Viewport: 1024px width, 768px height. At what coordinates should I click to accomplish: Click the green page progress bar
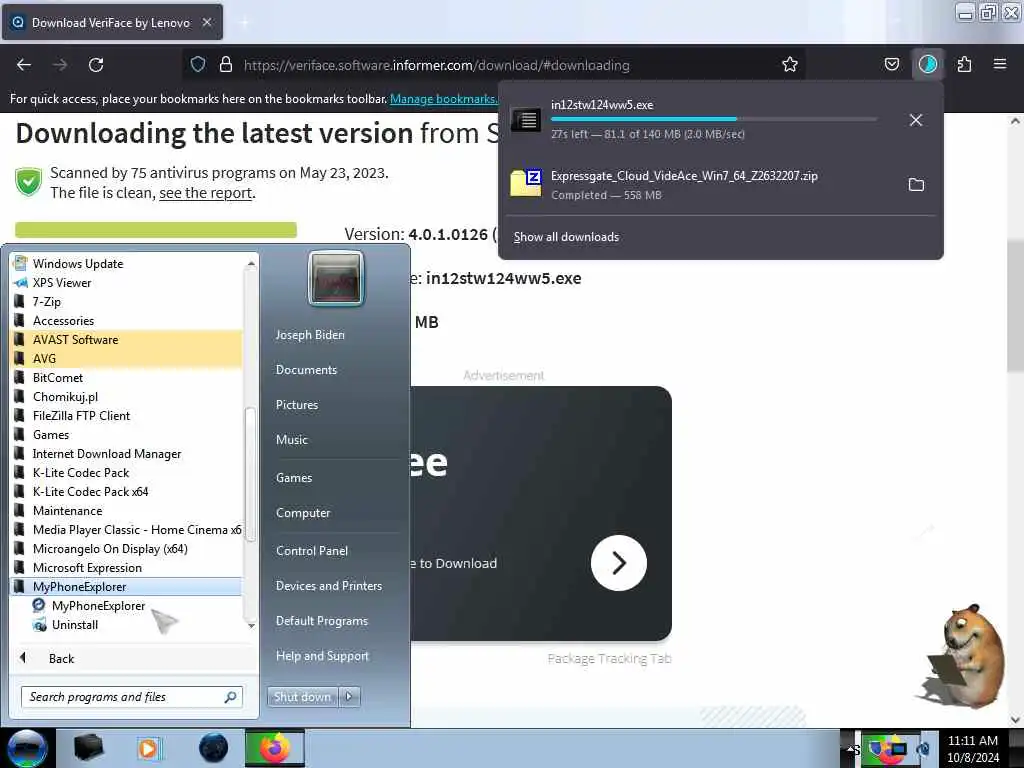click(155, 229)
